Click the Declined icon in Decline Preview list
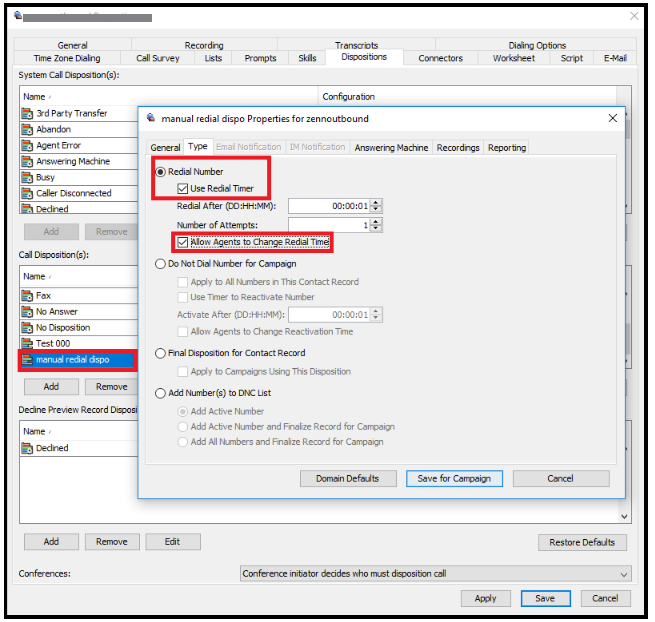 (27, 448)
